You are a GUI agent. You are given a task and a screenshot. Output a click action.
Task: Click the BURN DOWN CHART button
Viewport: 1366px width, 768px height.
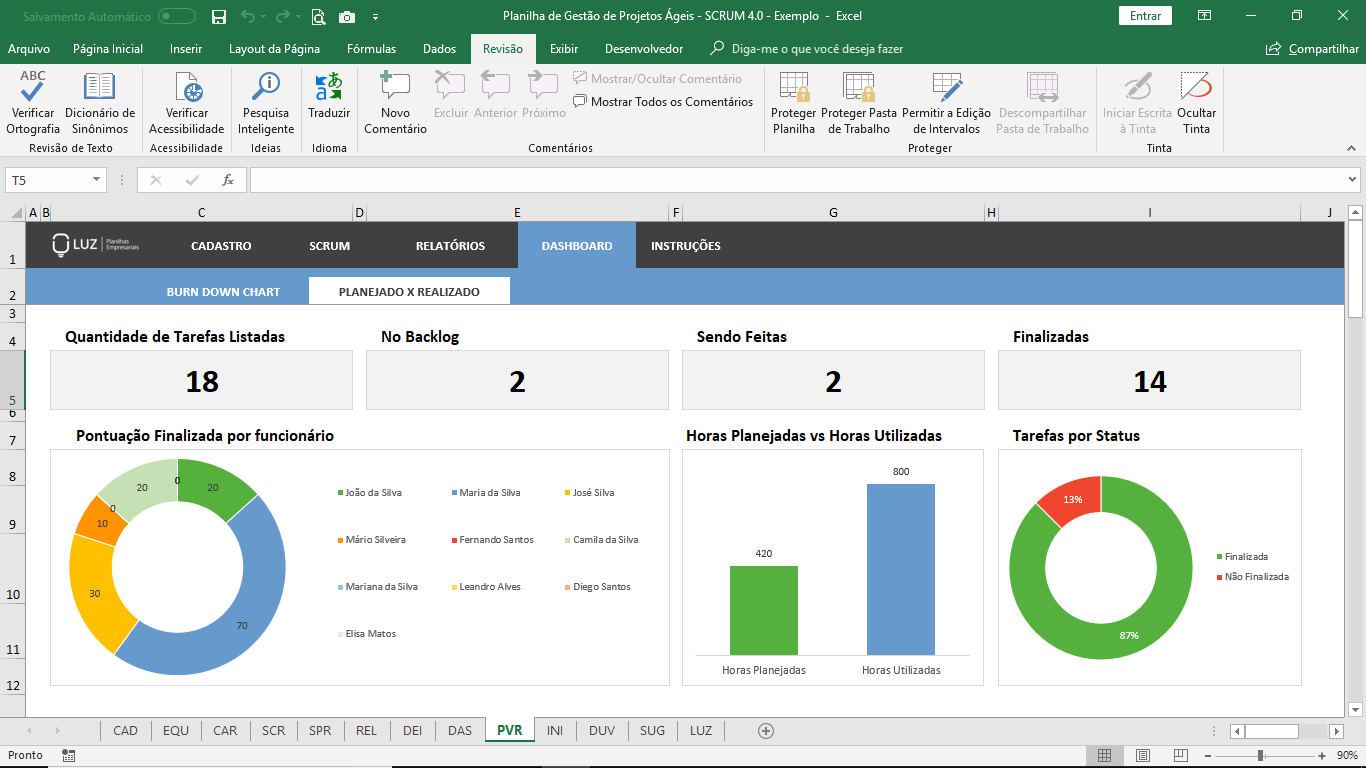coord(223,292)
